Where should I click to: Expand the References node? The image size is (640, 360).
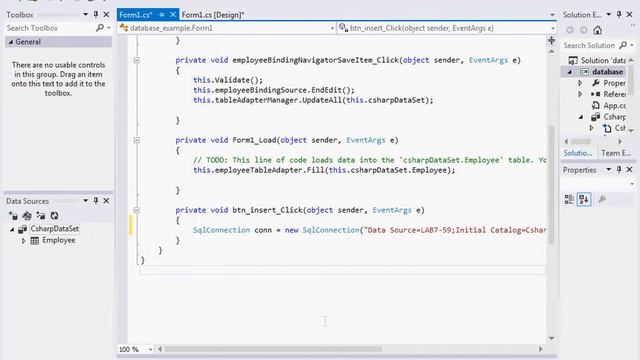tap(580, 95)
